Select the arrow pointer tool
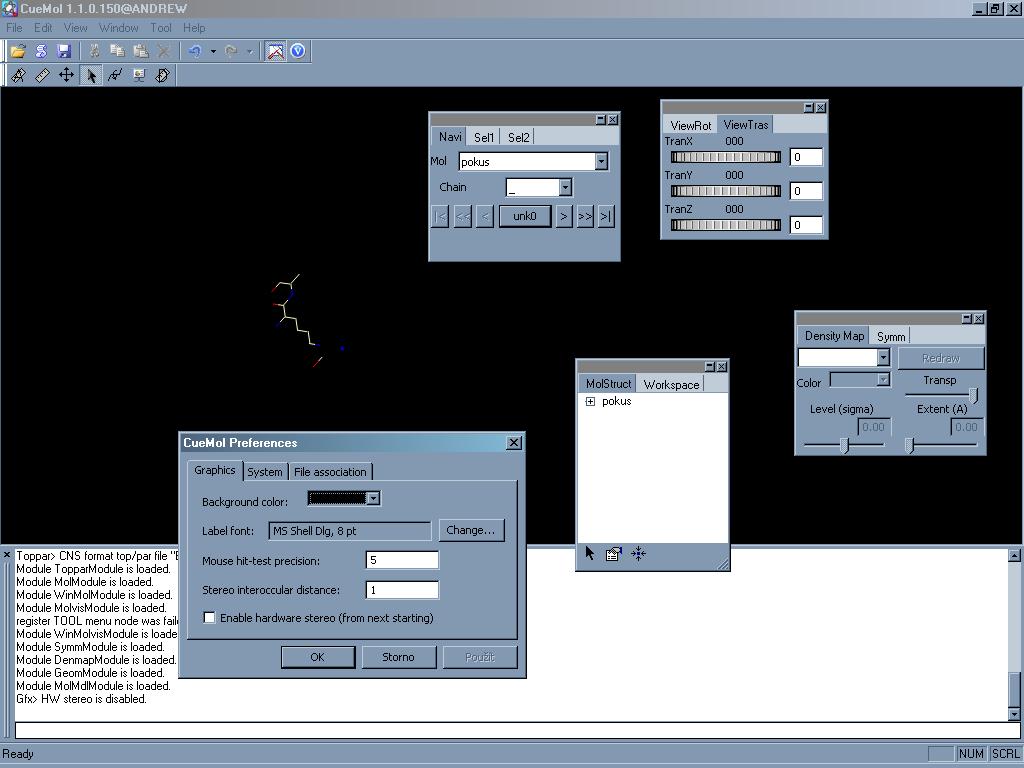Screen dimensions: 1024x768 (x=91, y=75)
